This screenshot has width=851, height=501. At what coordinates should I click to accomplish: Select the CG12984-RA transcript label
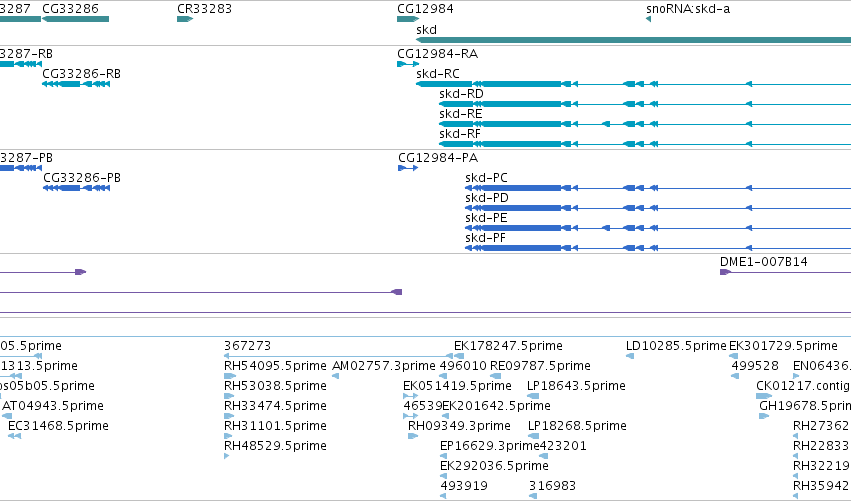click(x=438, y=54)
